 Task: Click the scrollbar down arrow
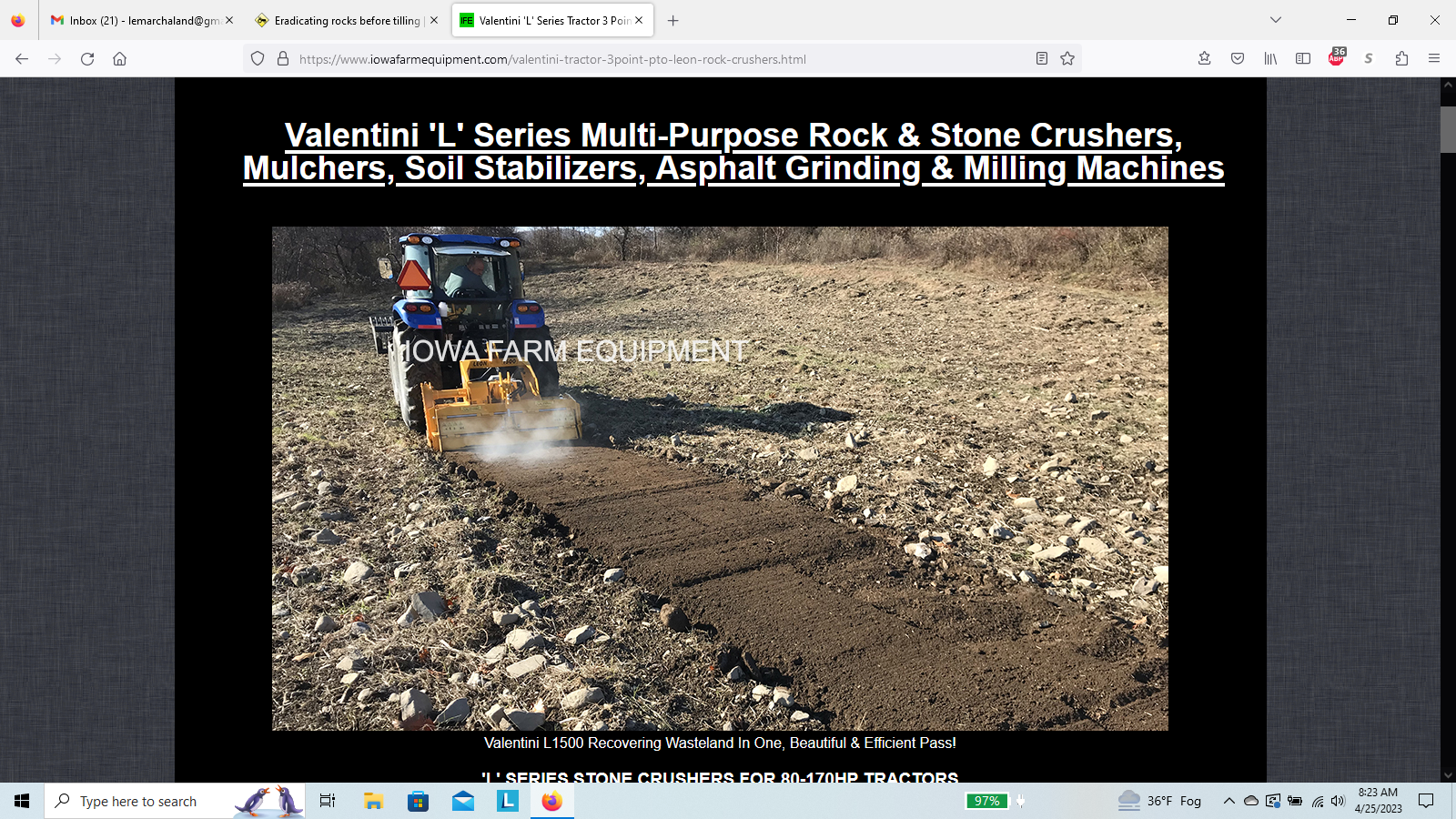pyautogui.click(x=1448, y=775)
